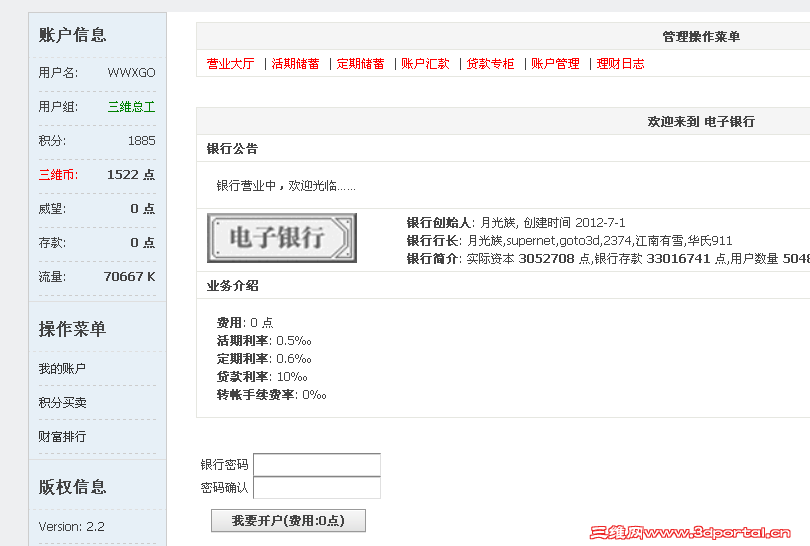Click the 转帐手续费率 0‰ line
Viewport: 810px width, 546px height.
(272, 395)
